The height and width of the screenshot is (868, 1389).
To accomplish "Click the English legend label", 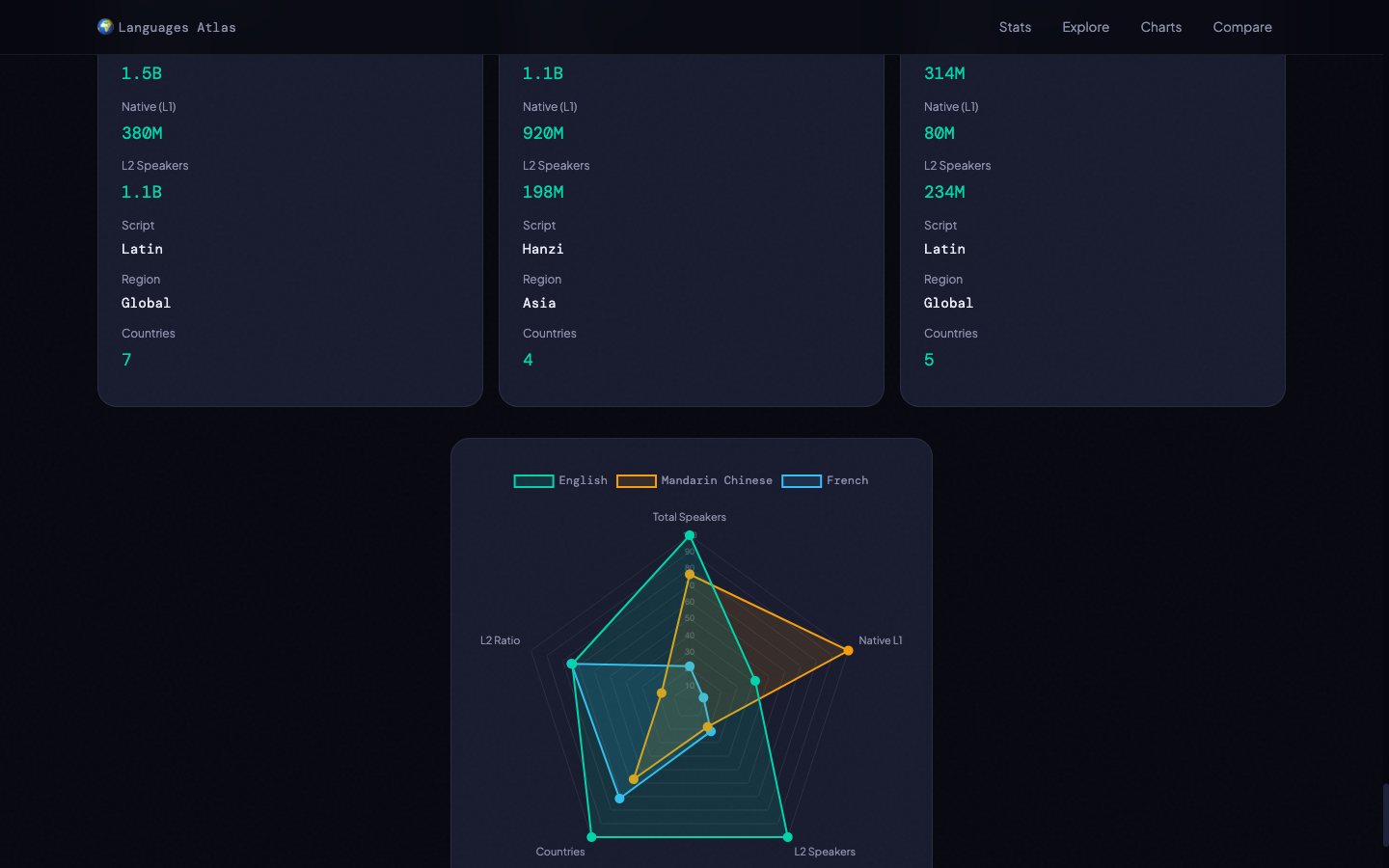I will (x=583, y=480).
